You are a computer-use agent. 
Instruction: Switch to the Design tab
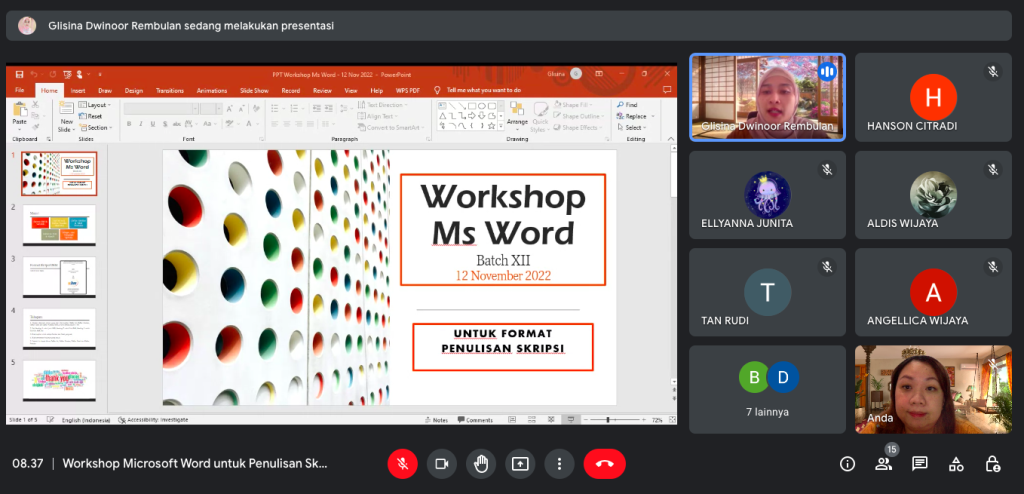[134, 91]
